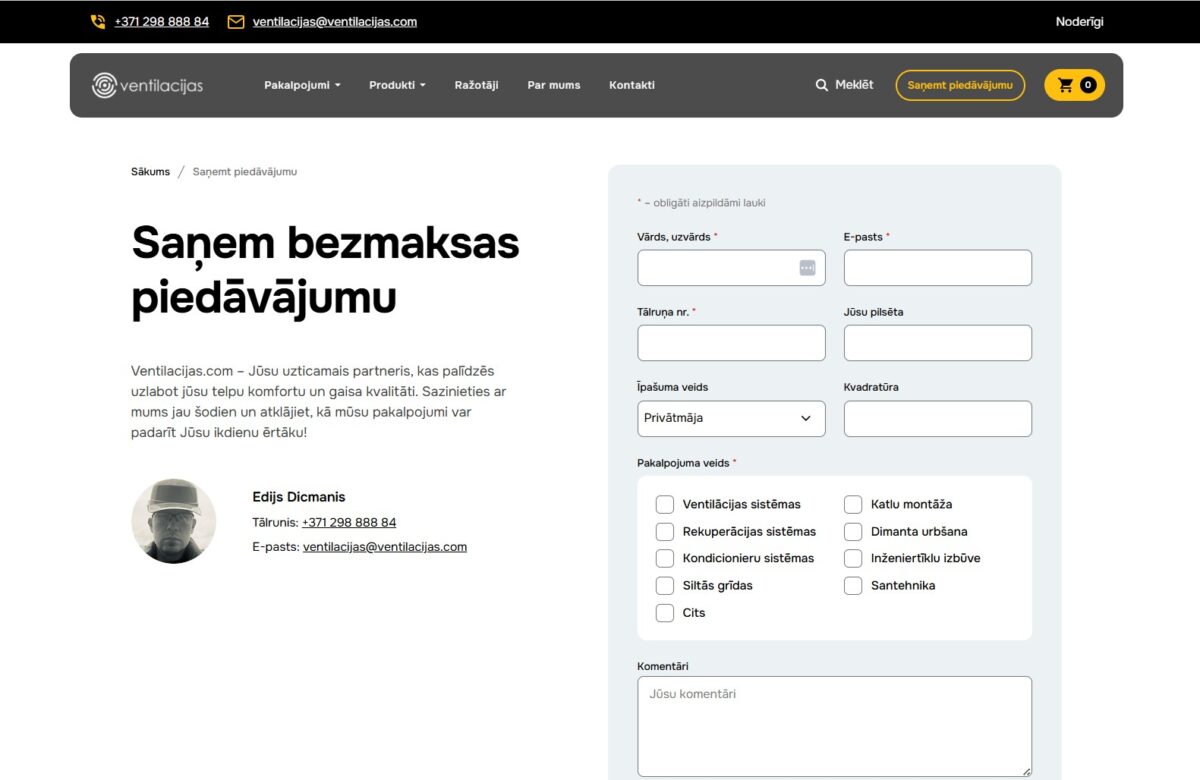Check the Cits option
Viewport: 1200px width, 780px height.
click(x=664, y=612)
